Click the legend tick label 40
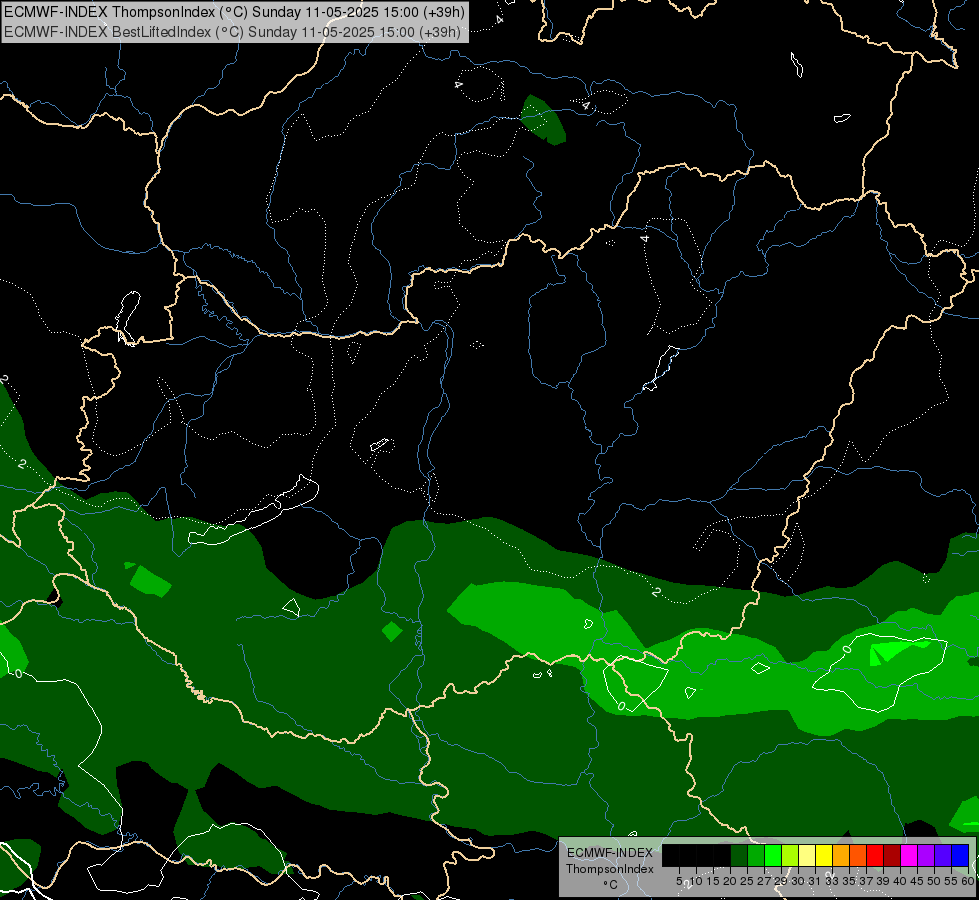979x900 pixels. click(900, 881)
